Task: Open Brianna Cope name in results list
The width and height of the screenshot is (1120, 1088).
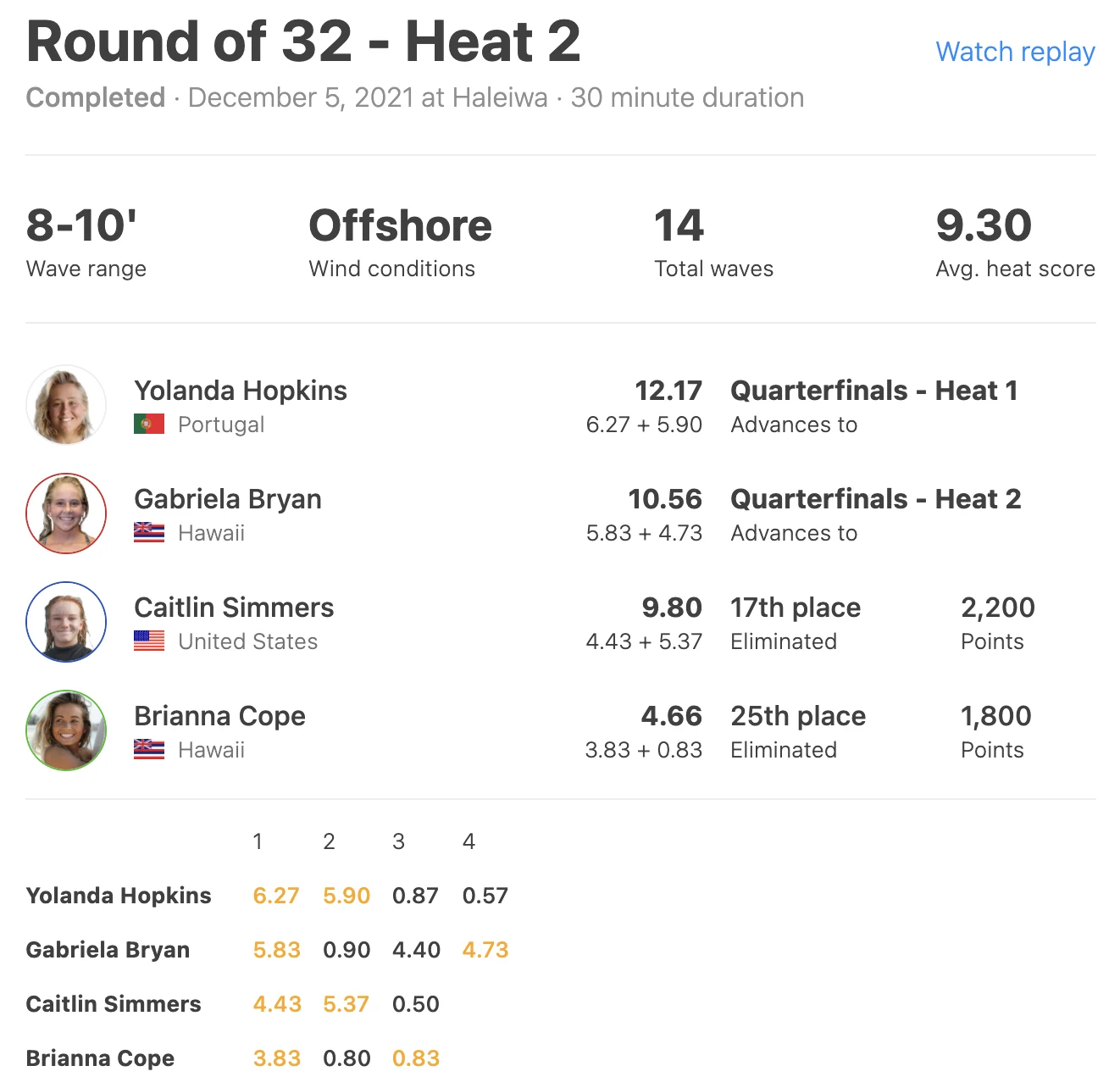Action: click(x=219, y=716)
